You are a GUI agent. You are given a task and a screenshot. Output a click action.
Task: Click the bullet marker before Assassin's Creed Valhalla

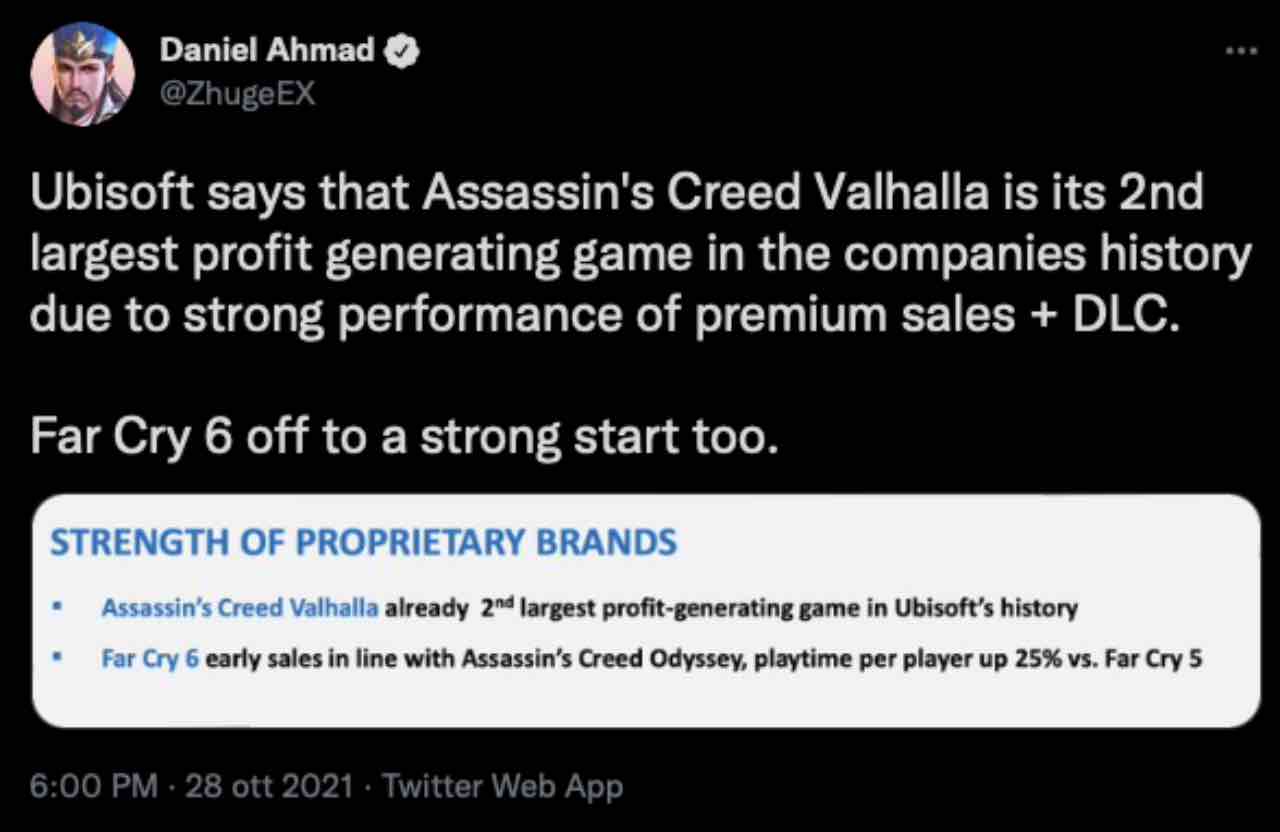coord(59,607)
